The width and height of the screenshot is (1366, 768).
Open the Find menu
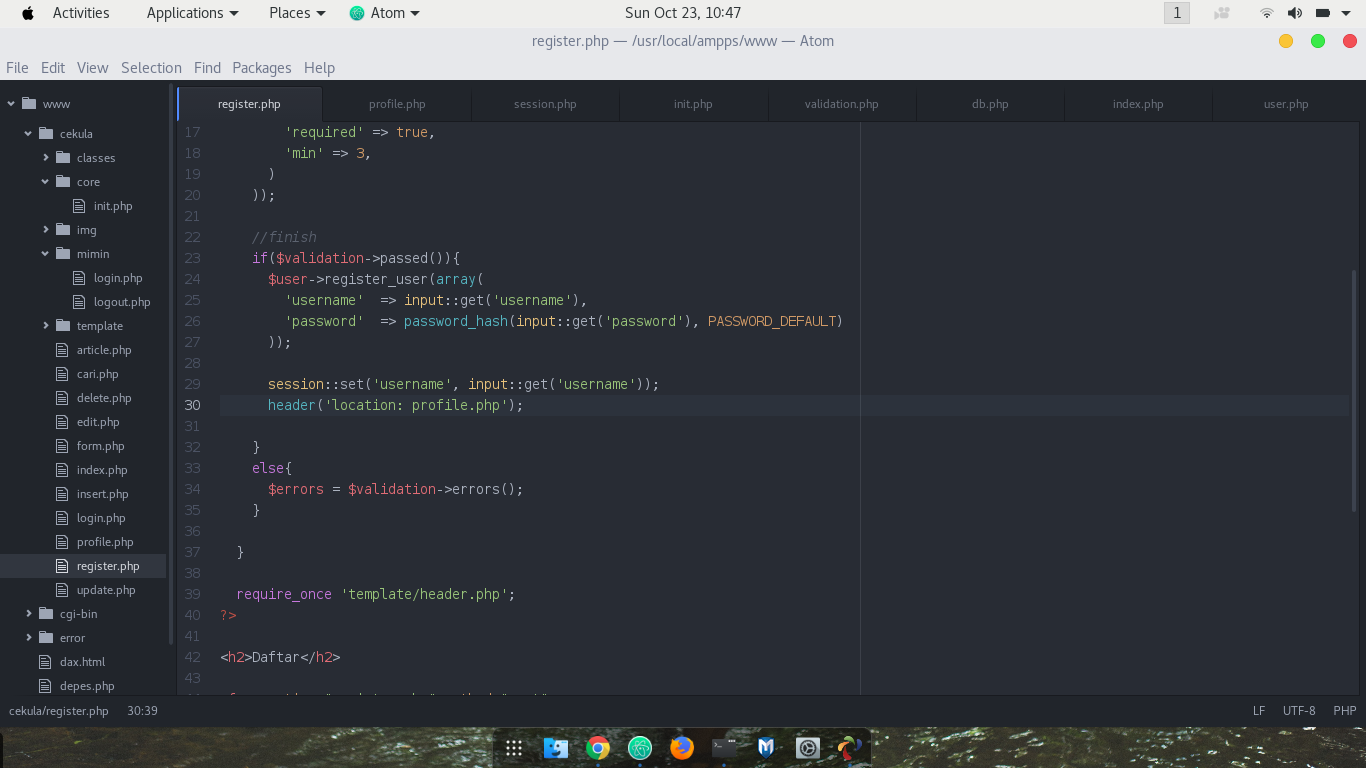[x=207, y=68]
